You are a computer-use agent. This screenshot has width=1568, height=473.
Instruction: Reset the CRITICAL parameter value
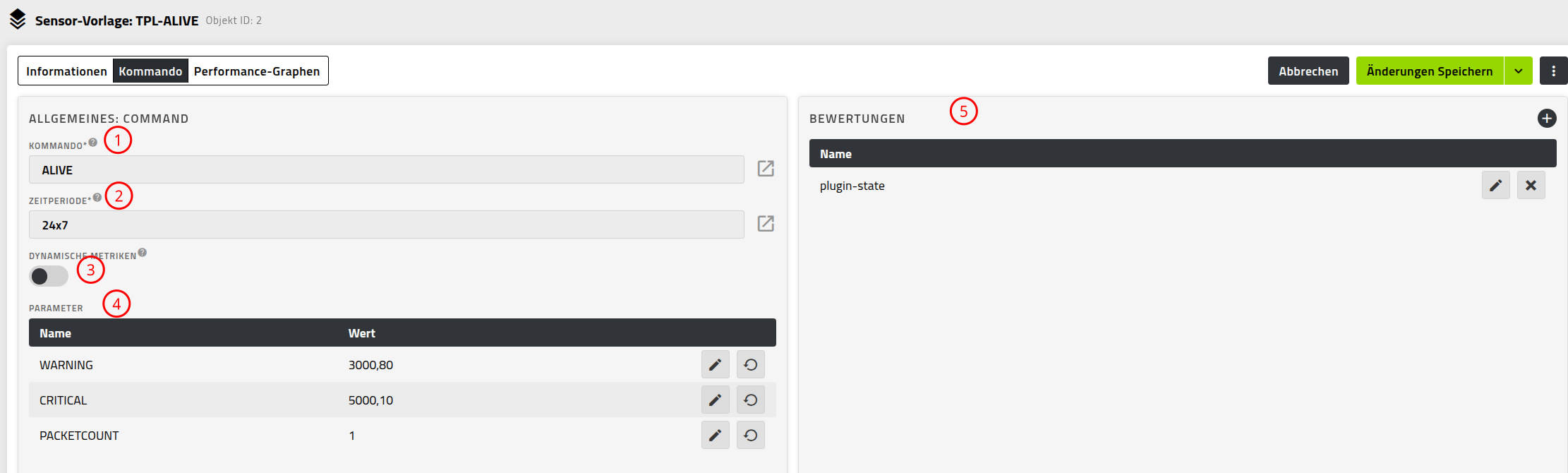[750, 400]
